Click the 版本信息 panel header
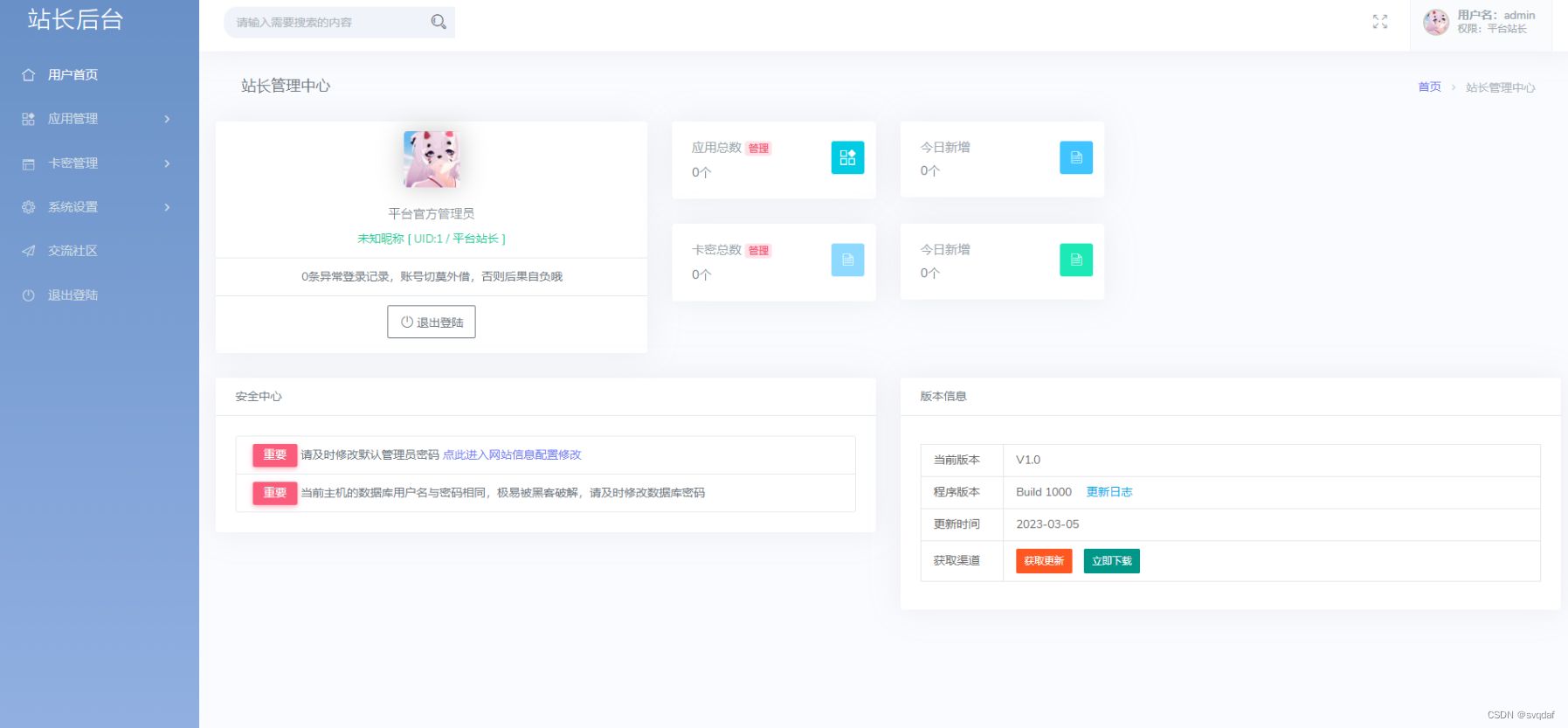The height and width of the screenshot is (728, 1568). (943, 397)
